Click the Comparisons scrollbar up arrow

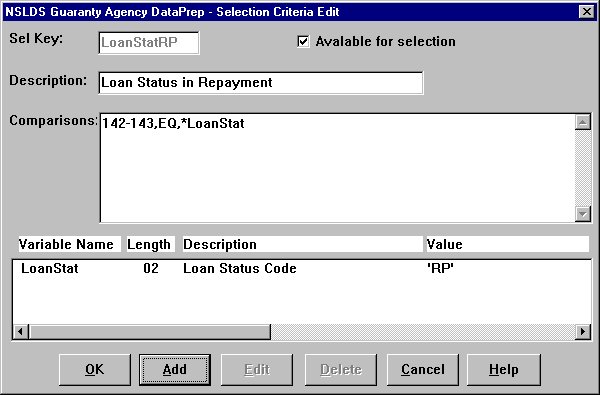tap(582, 122)
